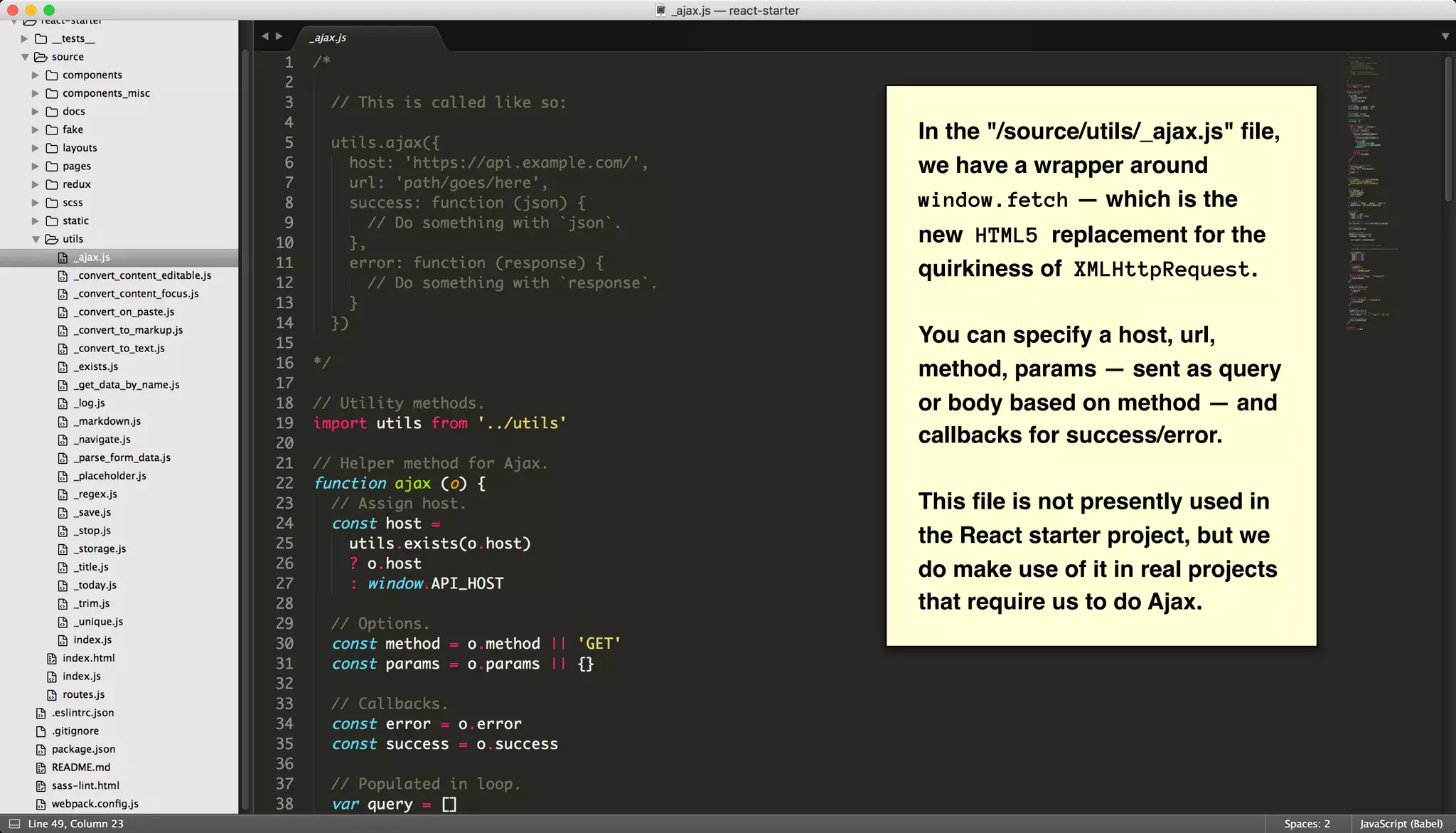This screenshot has height=833, width=1456.
Task: Click the fake folder icon
Action: click(x=52, y=129)
